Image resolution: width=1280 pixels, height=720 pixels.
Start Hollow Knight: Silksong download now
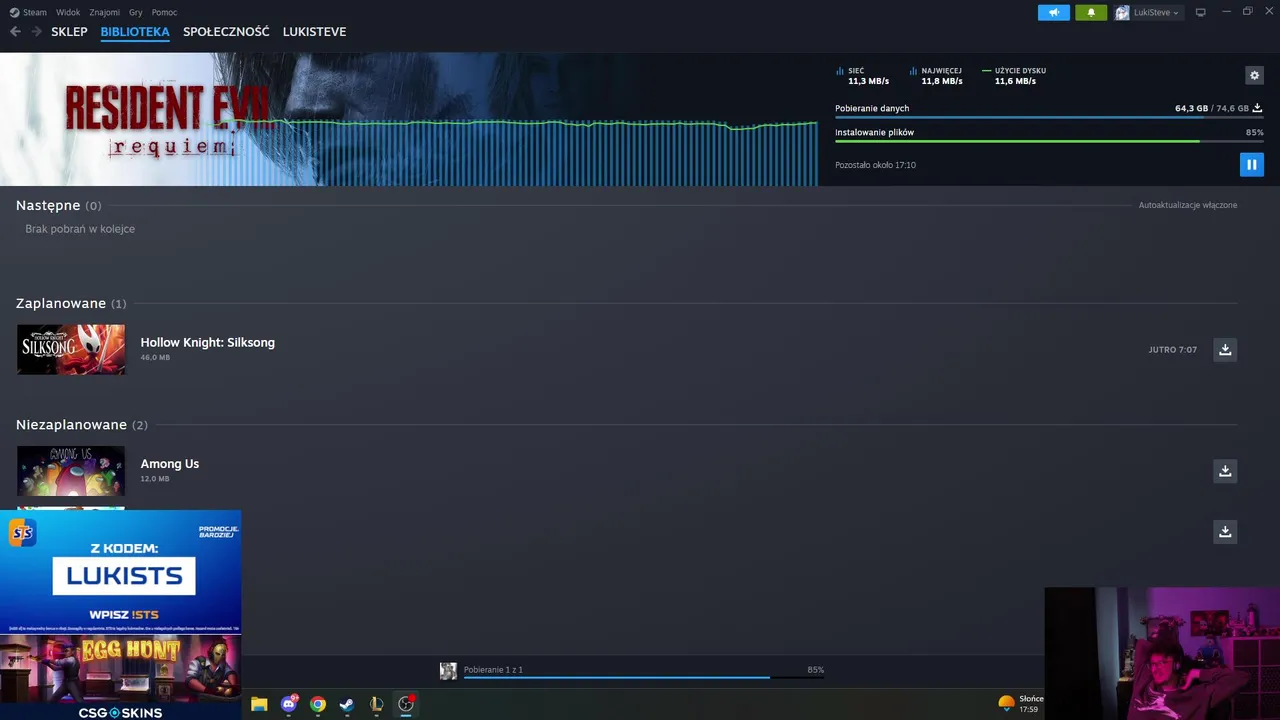[1225, 349]
